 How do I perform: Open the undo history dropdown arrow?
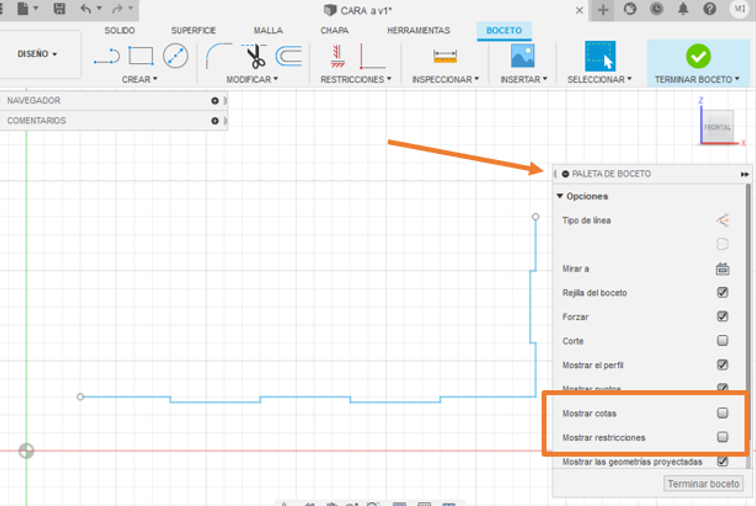[x=99, y=8]
